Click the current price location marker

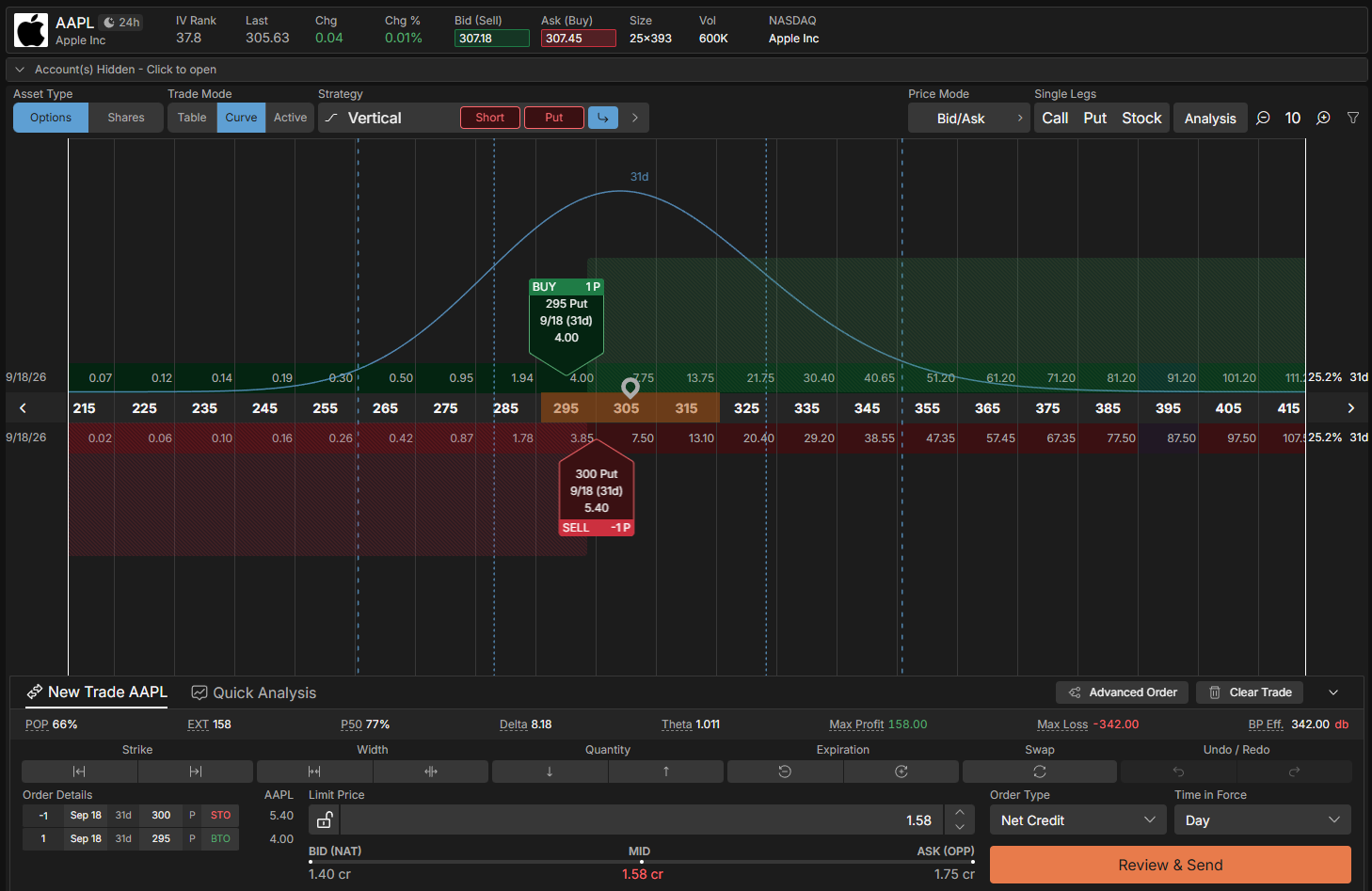pyautogui.click(x=630, y=388)
